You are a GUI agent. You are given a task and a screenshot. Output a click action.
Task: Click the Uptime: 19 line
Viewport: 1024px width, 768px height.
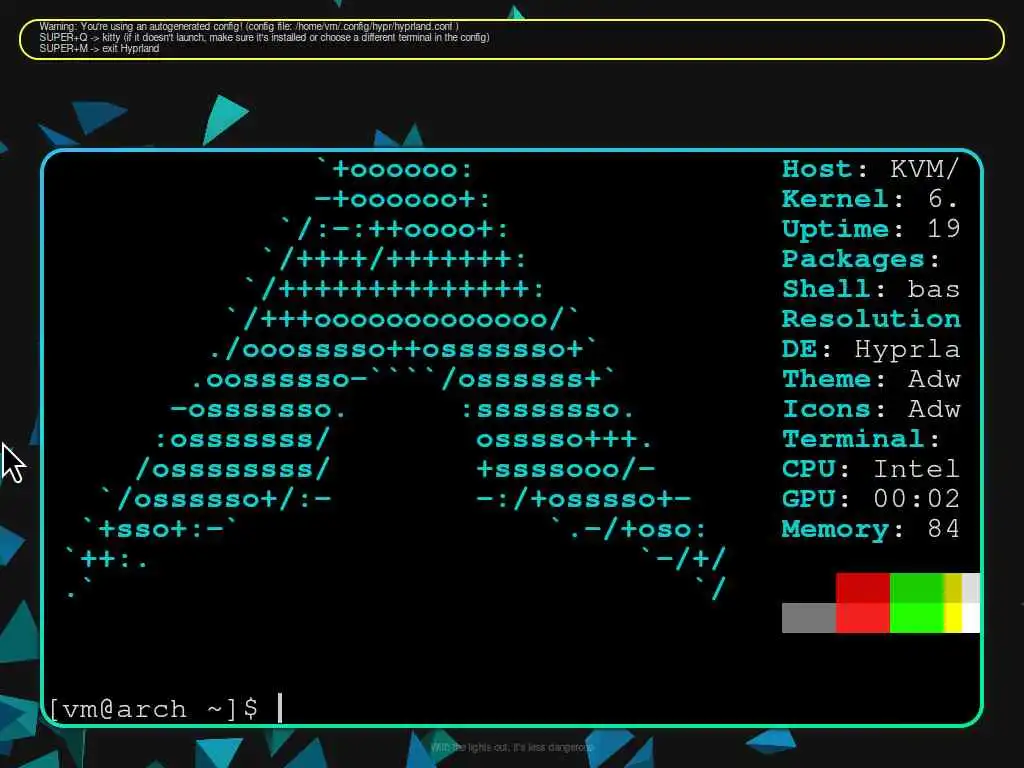[871, 229]
